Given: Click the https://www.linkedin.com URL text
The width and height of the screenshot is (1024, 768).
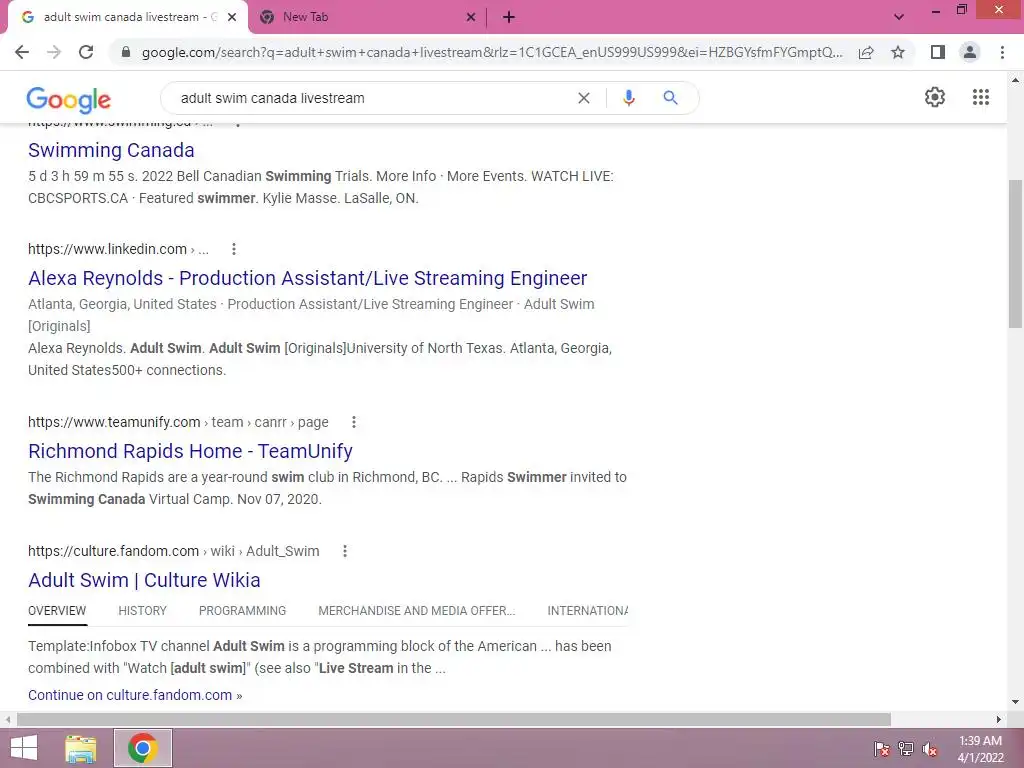Looking at the screenshot, I should 107,249.
